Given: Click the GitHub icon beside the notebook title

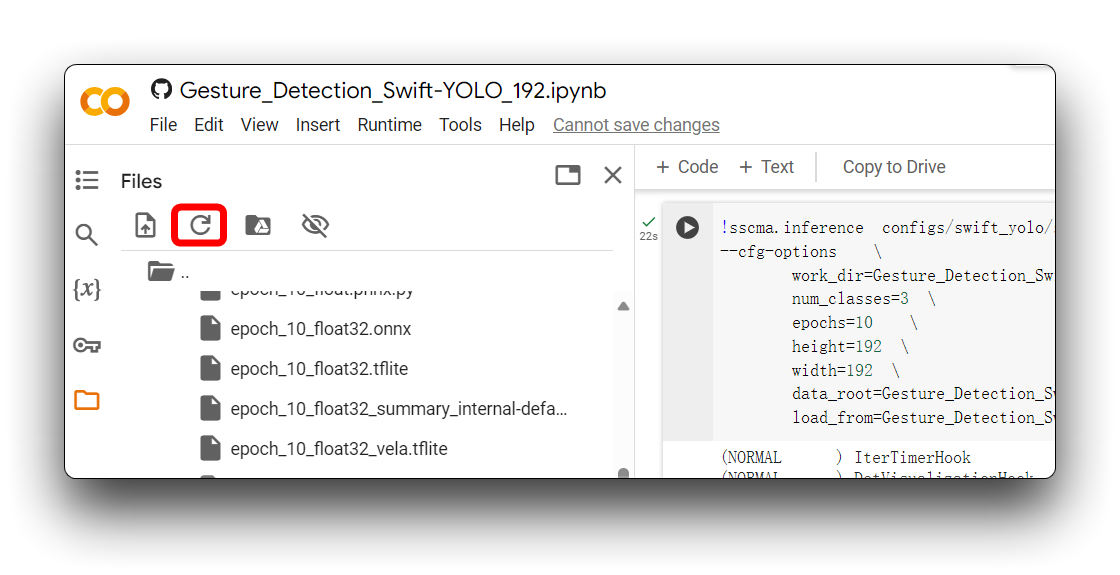Looking at the screenshot, I should click(161, 89).
